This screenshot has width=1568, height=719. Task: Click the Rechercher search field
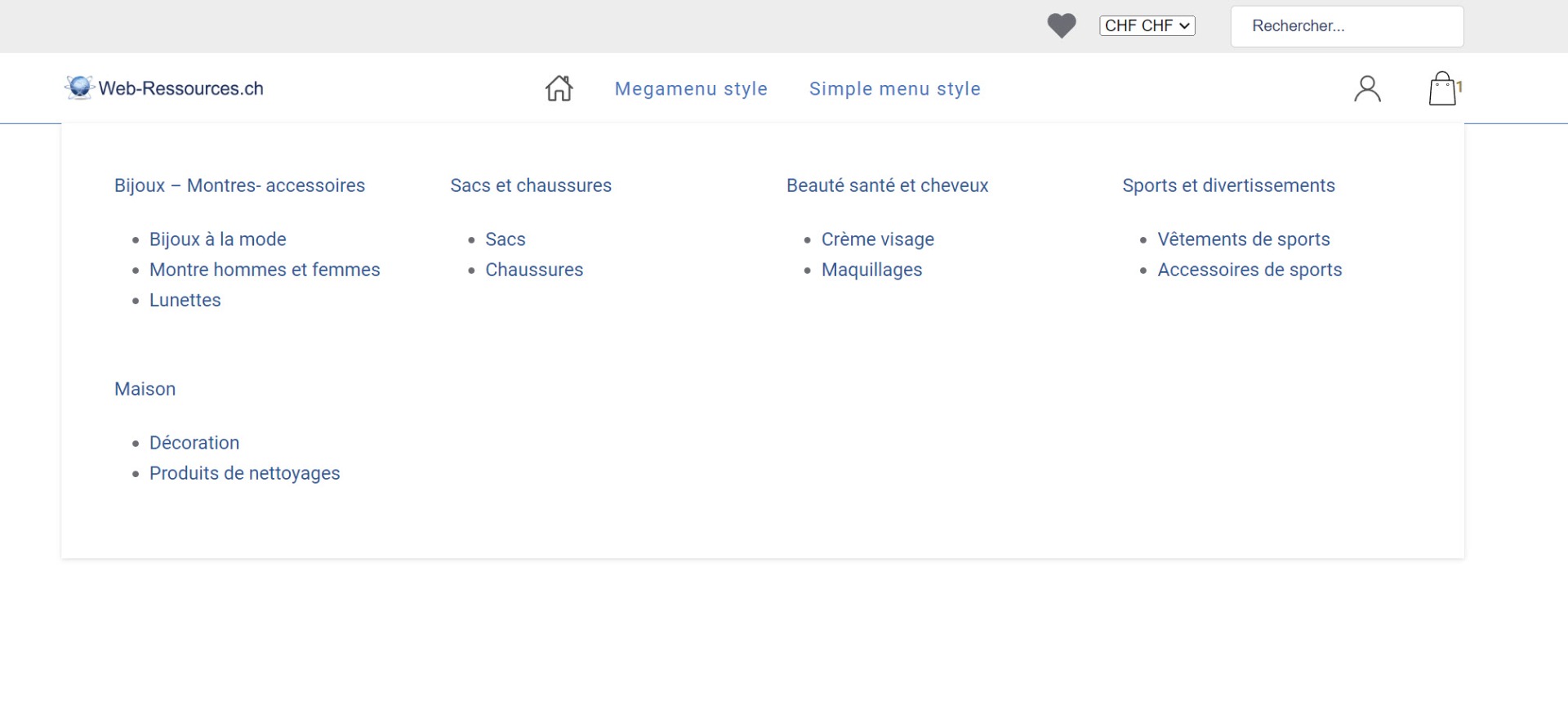pos(1347,26)
